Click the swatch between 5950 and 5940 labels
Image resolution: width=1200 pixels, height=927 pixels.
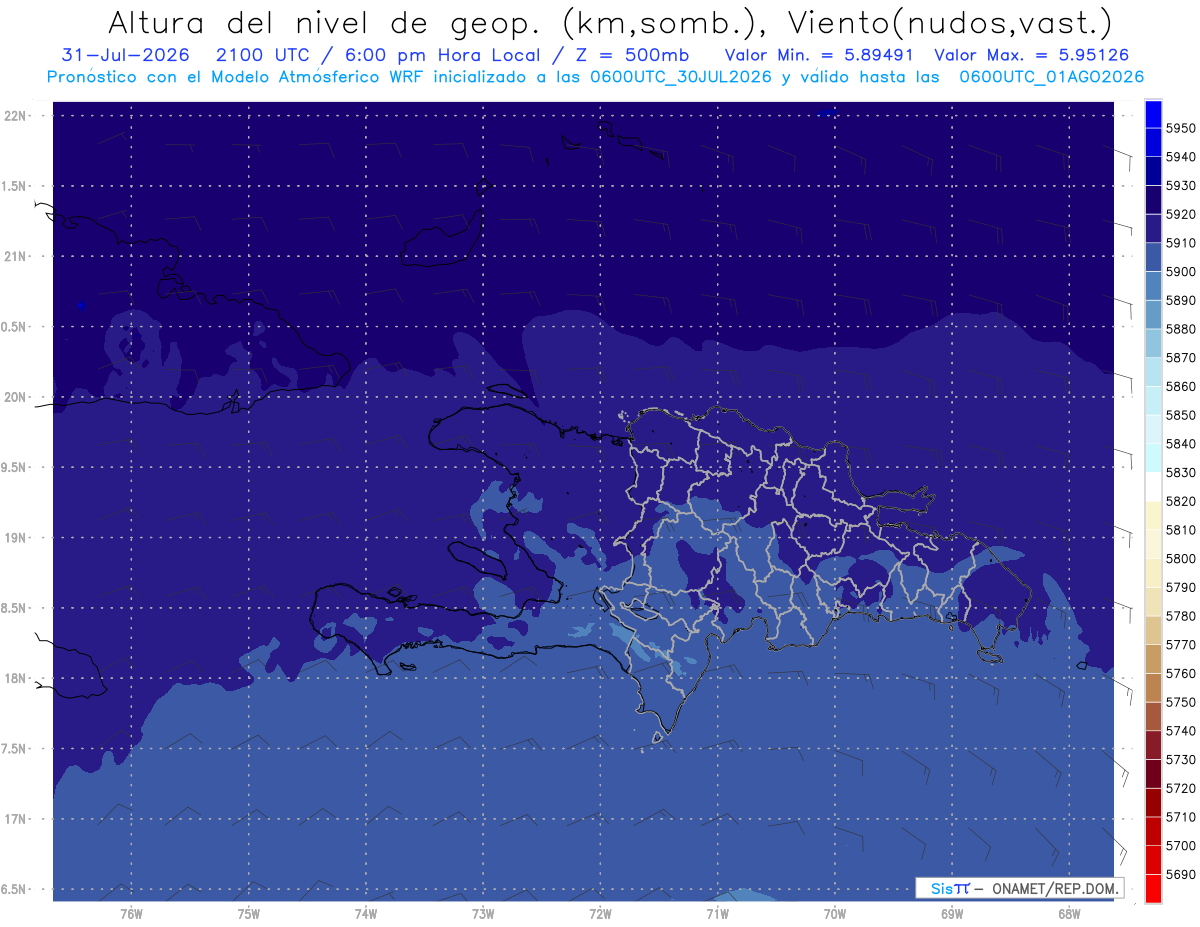[1152, 143]
